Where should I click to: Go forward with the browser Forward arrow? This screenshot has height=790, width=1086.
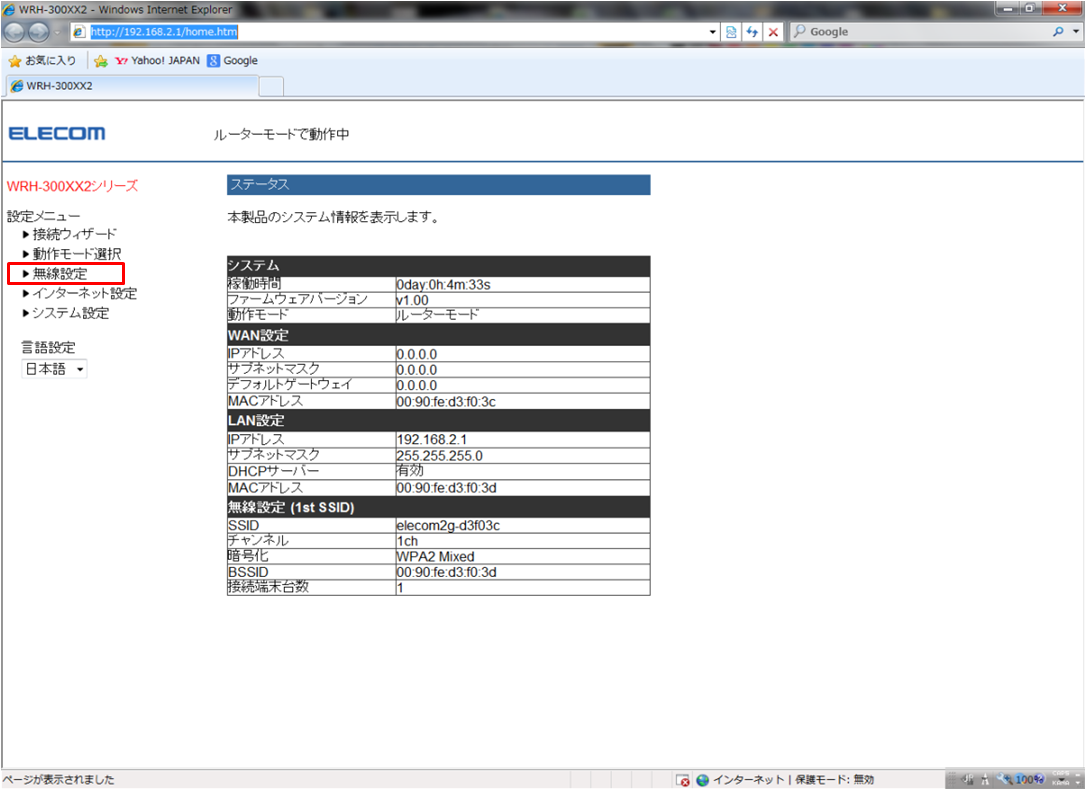click(39, 32)
